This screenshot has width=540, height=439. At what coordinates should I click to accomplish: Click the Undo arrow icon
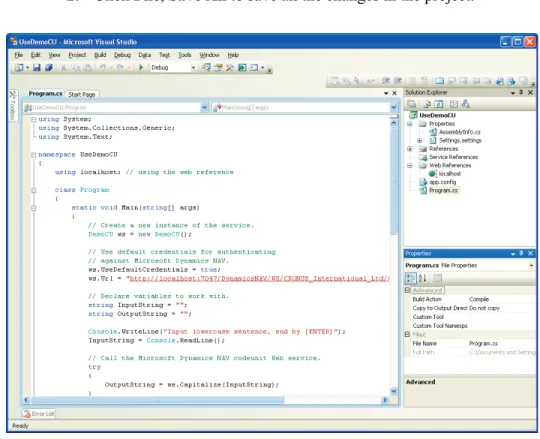coord(103,67)
